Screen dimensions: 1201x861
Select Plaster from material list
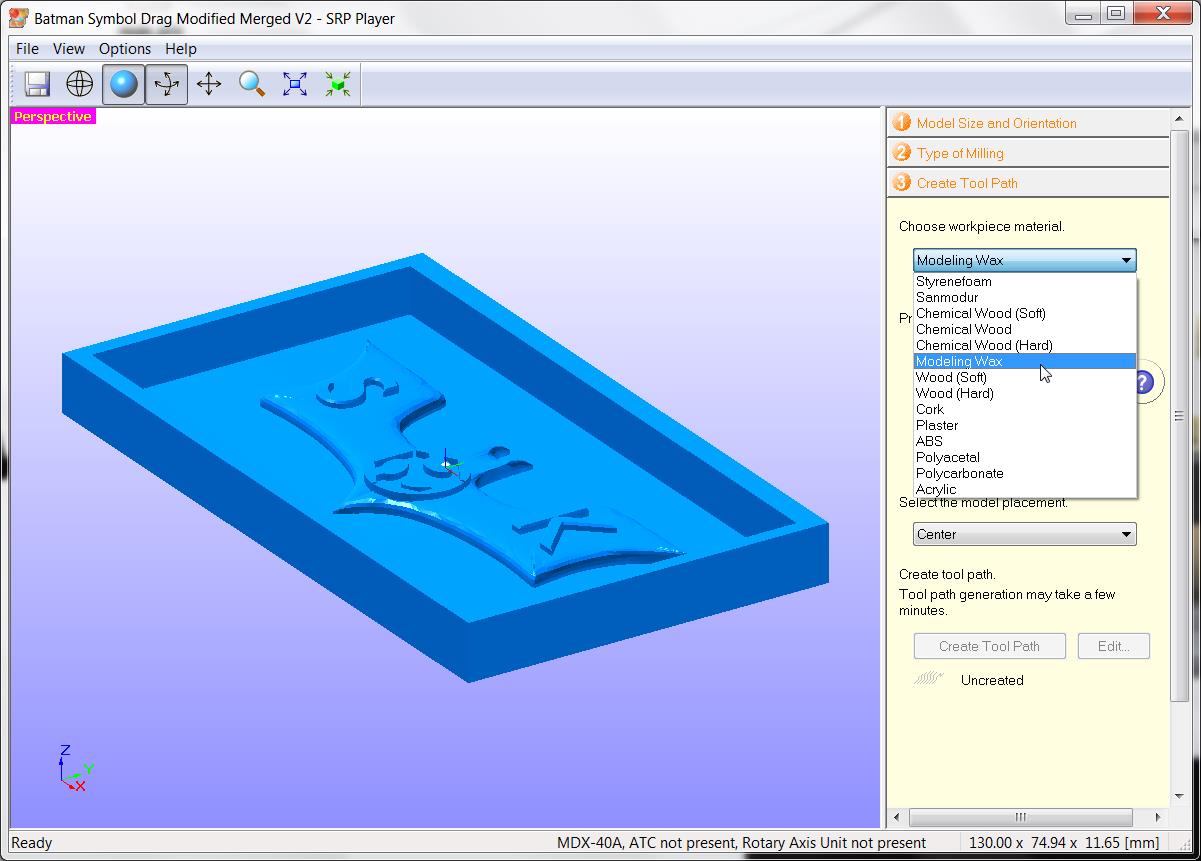pyautogui.click(x=1025, y=425)
